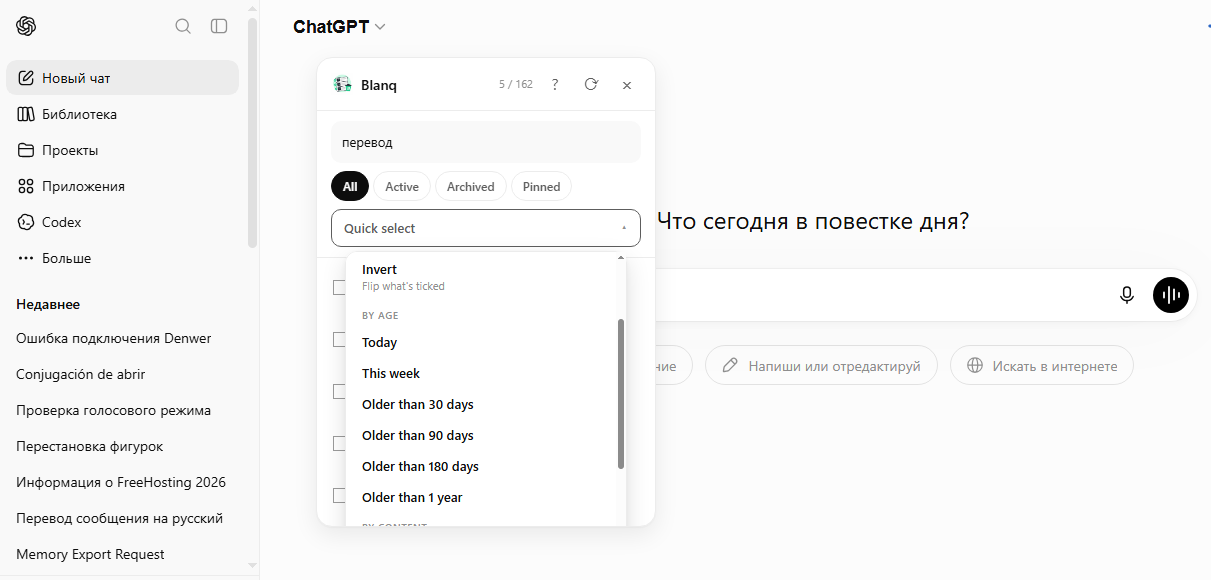Choose This week in Quick select list
The height and width of the screenshot is (580, 1211).
tap(482, 373)
